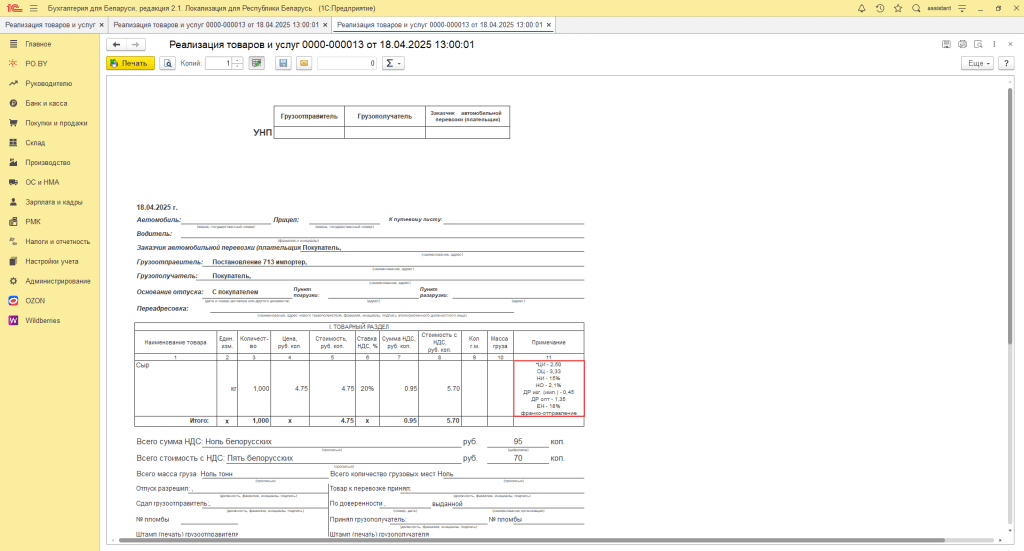Click the Wildberries logo icon
Image resolution: width=1024 pixels, height=551 pixels.
click(13, 321)
